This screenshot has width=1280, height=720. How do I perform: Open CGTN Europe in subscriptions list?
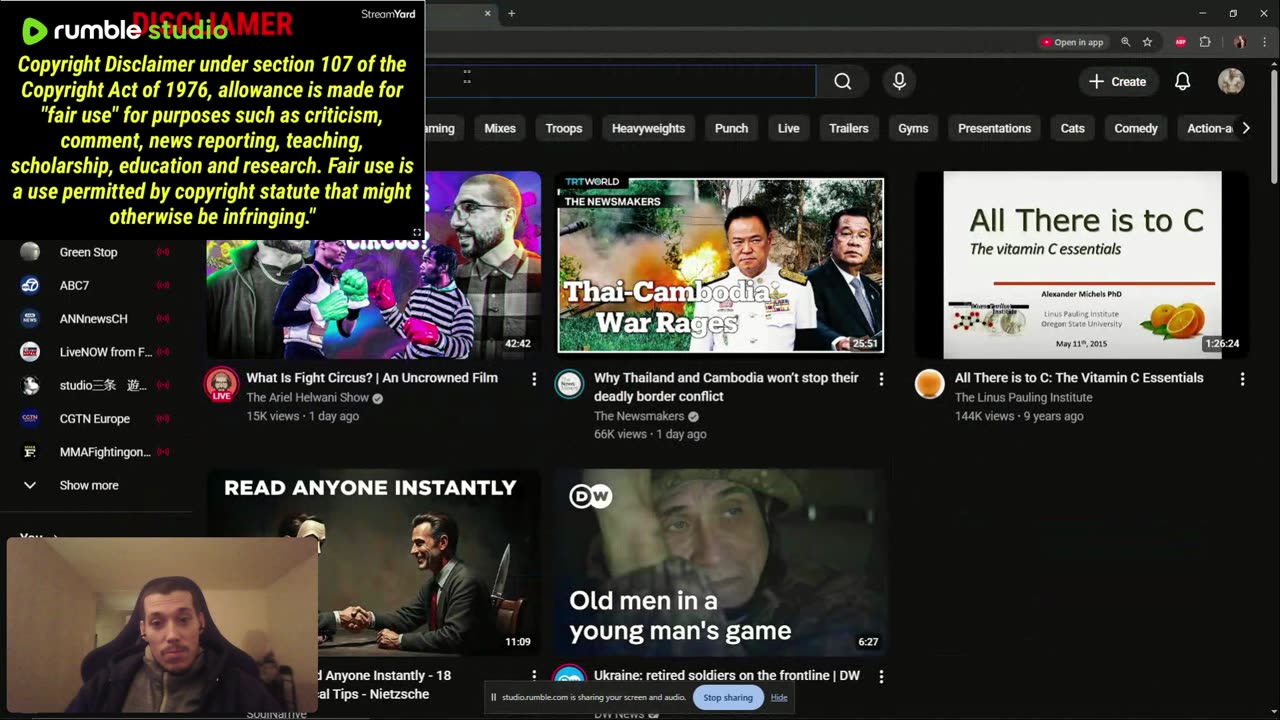(x=95, y=418)
